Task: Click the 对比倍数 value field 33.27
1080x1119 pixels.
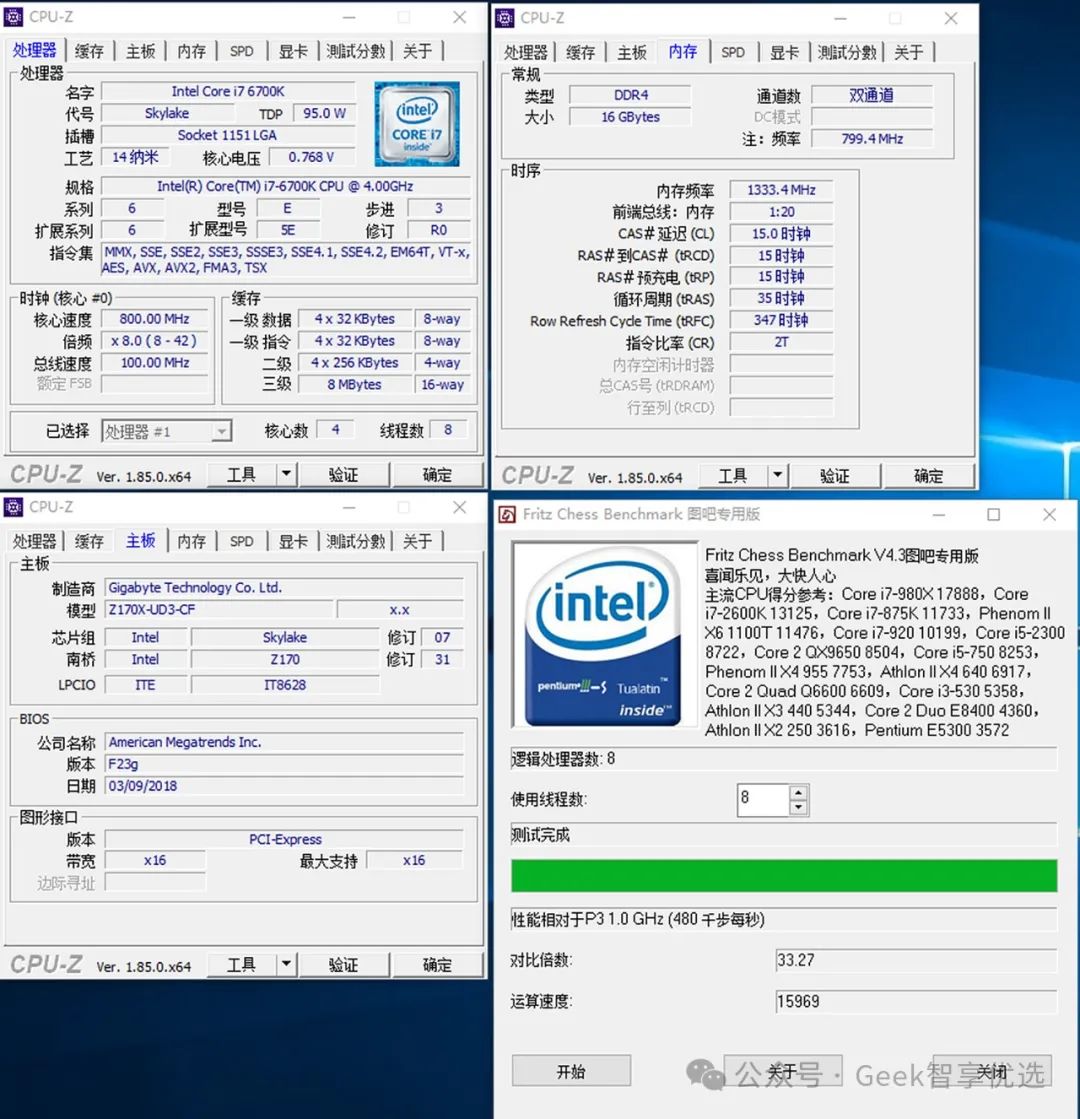Action: pos(916,960)
